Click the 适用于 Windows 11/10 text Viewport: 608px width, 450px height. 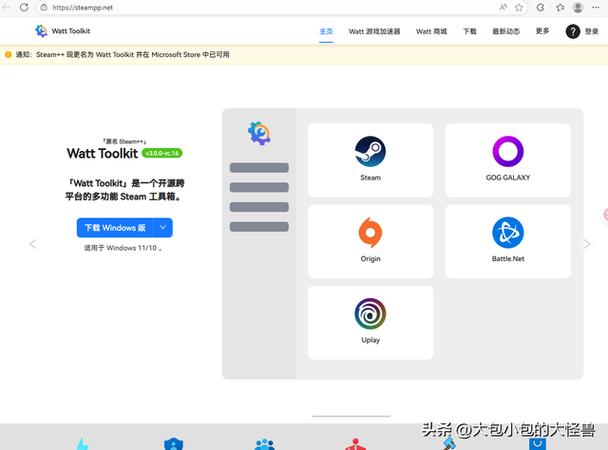pos(123,248)
